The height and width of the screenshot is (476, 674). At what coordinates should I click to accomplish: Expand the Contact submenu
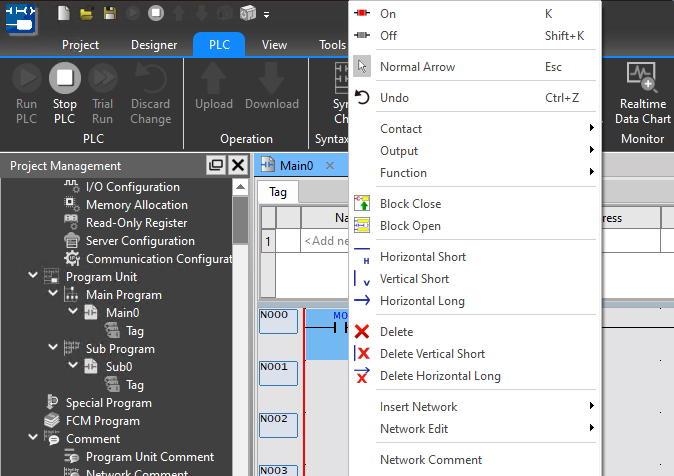[x=401, y=129]
